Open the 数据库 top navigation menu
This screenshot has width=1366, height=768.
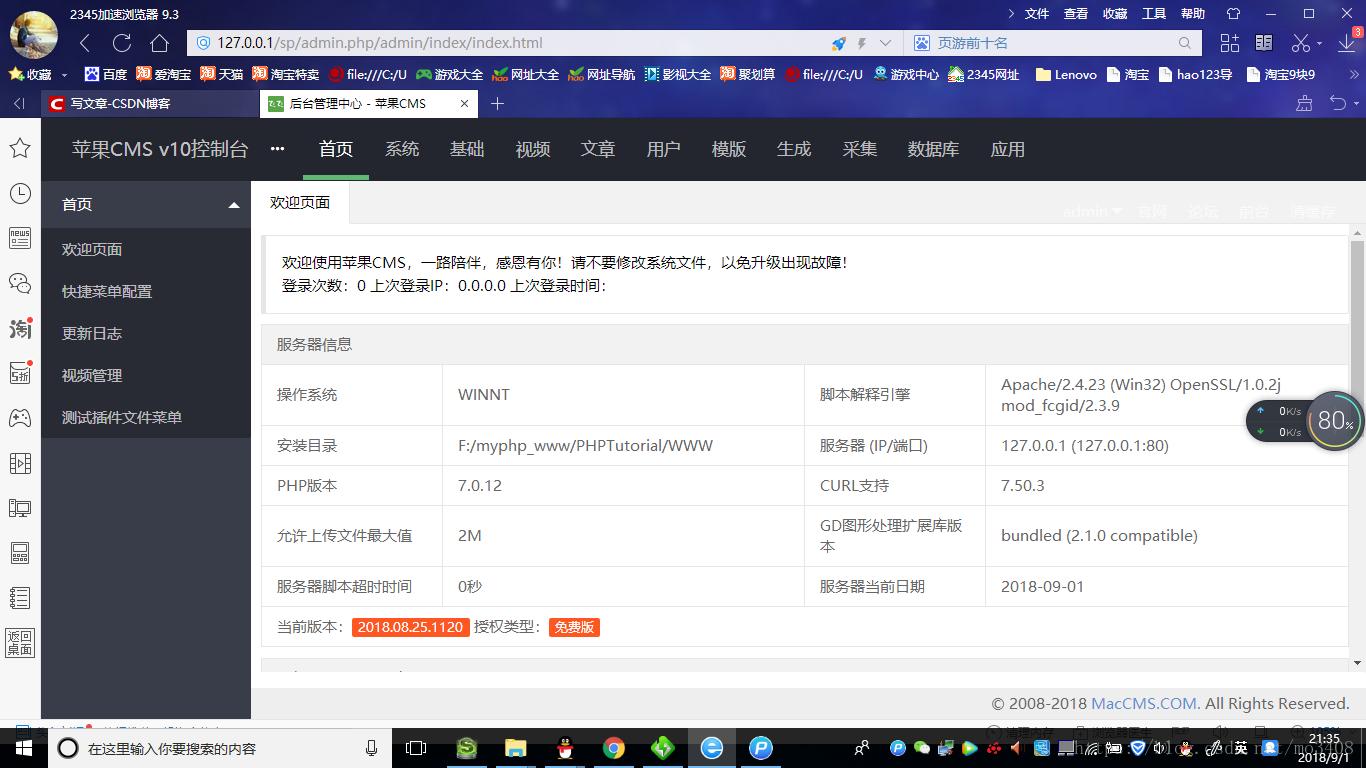click(933, 149)
